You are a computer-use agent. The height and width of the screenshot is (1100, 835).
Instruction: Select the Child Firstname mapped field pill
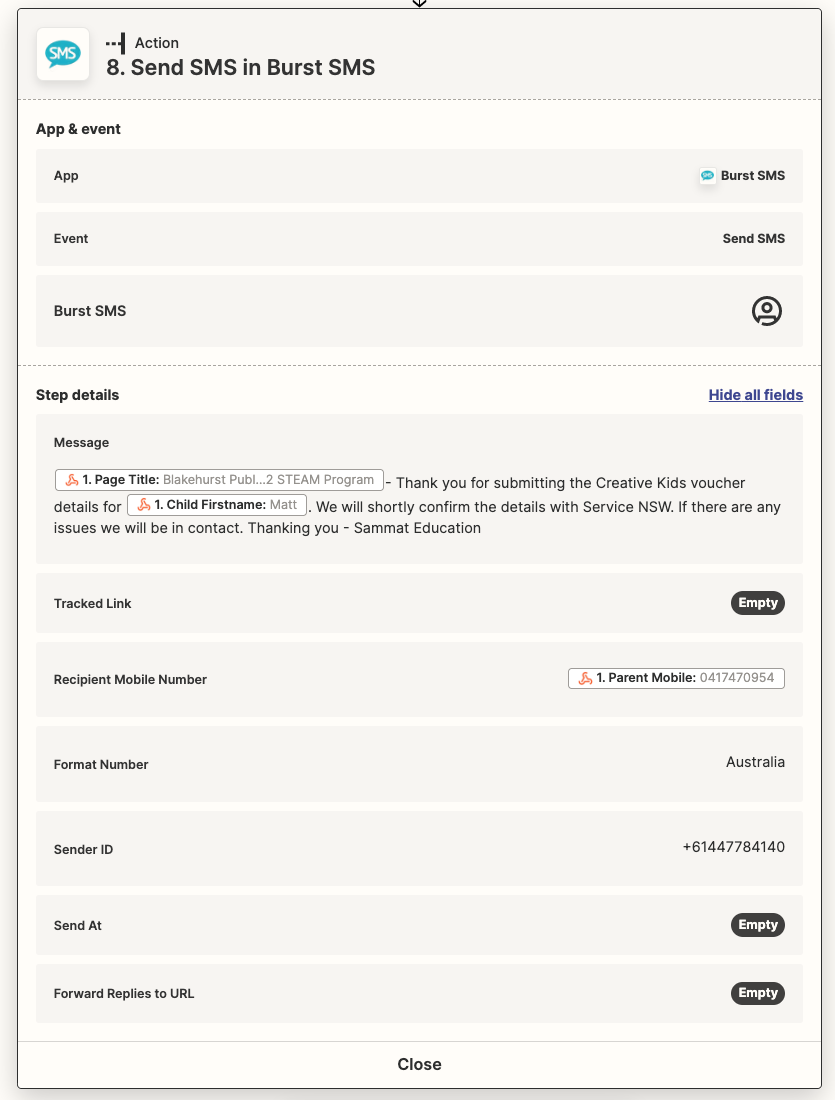click(217, 504)
